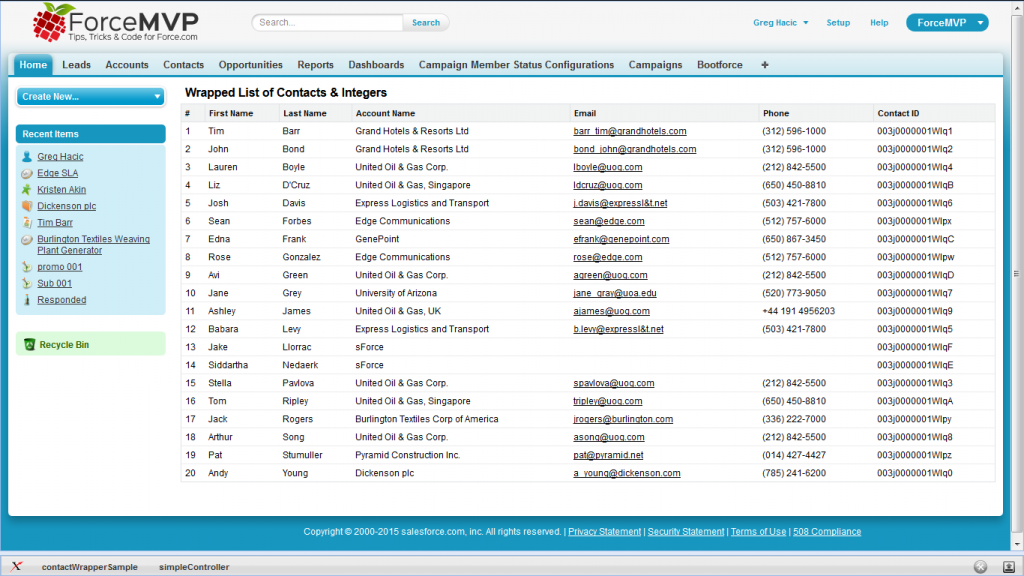Open the ForceMVP app switcher dropdown

pos(946,23)
